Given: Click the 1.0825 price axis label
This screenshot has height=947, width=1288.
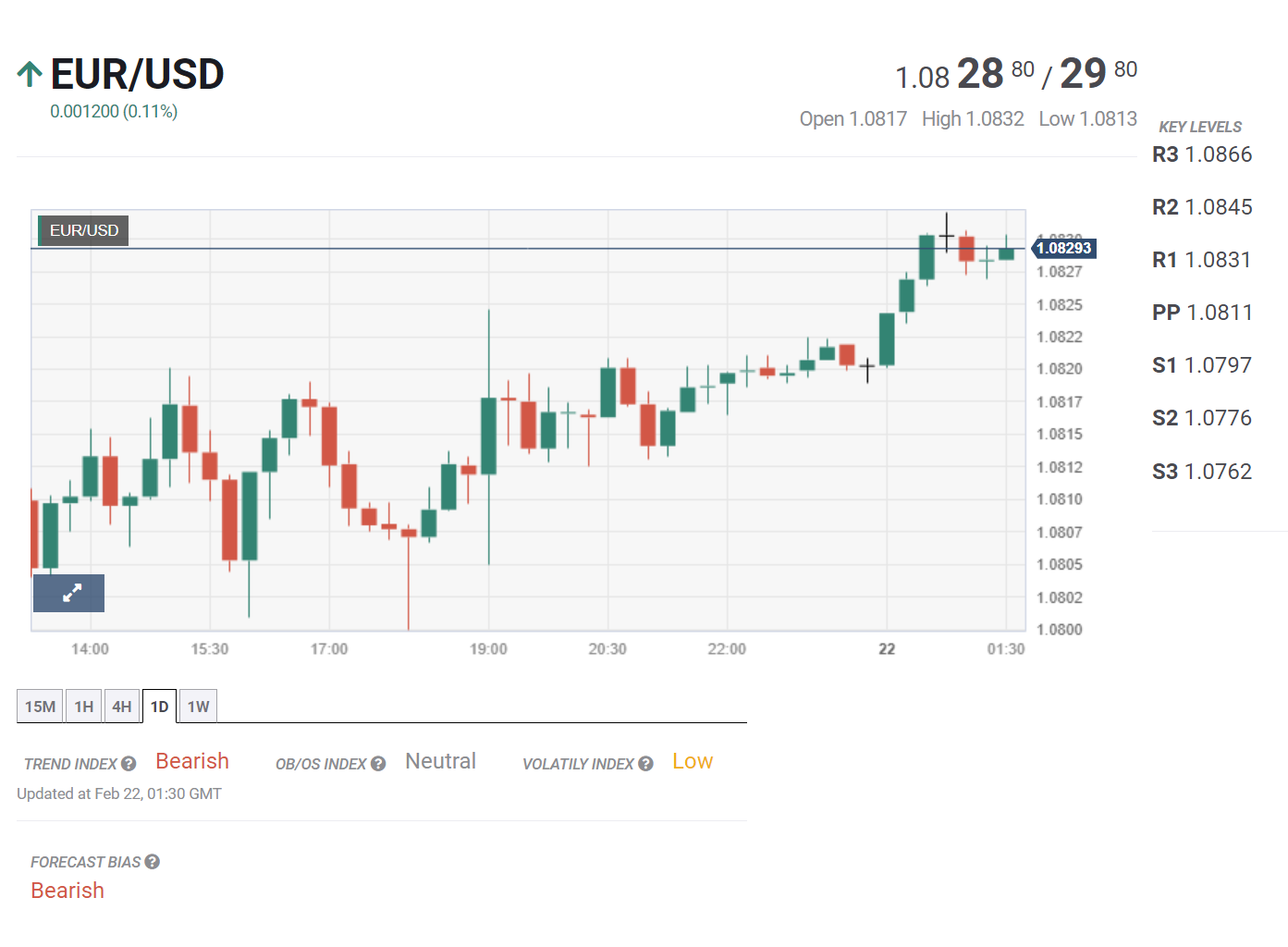Looking at the screenshot, I should 1060,305.
